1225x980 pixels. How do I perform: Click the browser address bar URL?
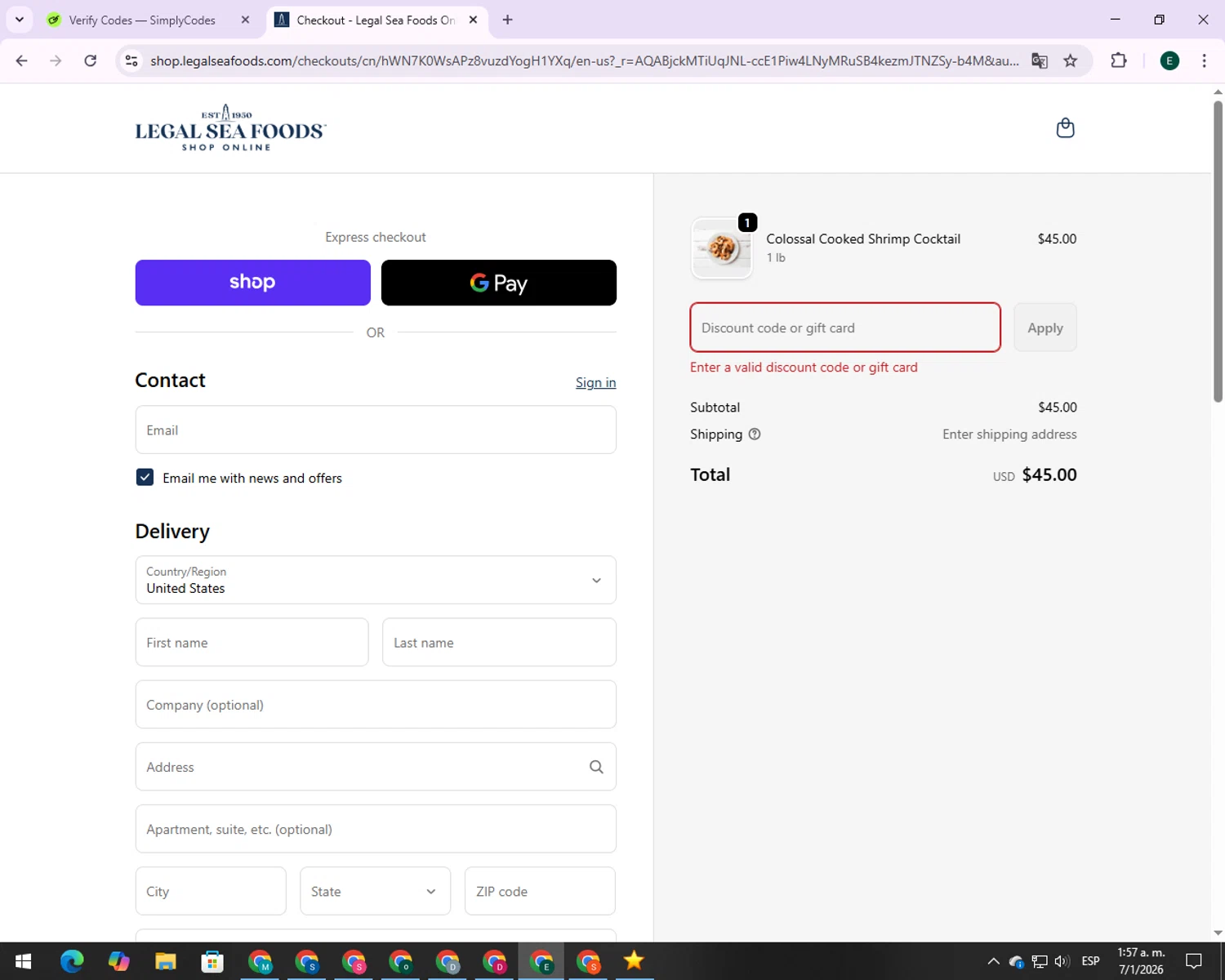point(584,60)
